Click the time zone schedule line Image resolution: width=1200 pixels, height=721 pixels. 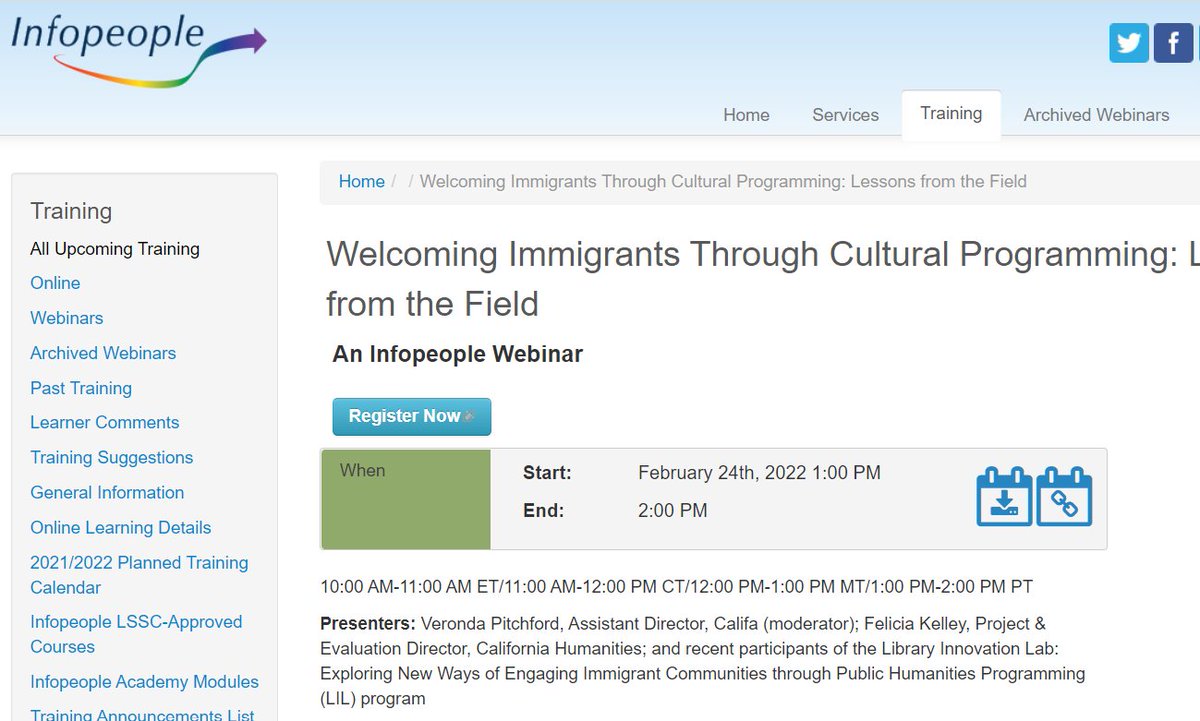[x=676, y=586]
